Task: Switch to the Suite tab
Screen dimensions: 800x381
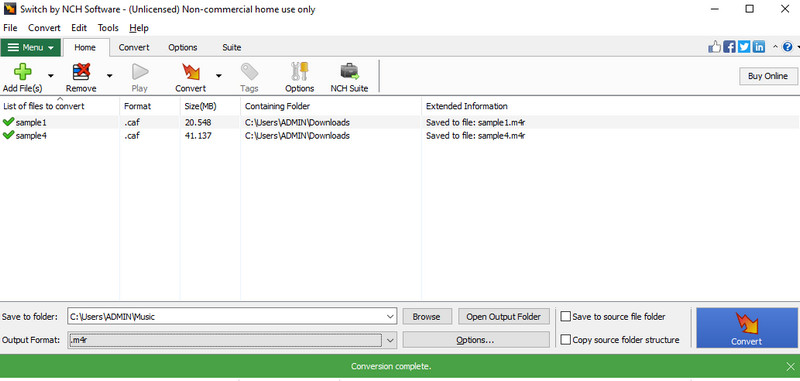Action: (x=232, y=47)
